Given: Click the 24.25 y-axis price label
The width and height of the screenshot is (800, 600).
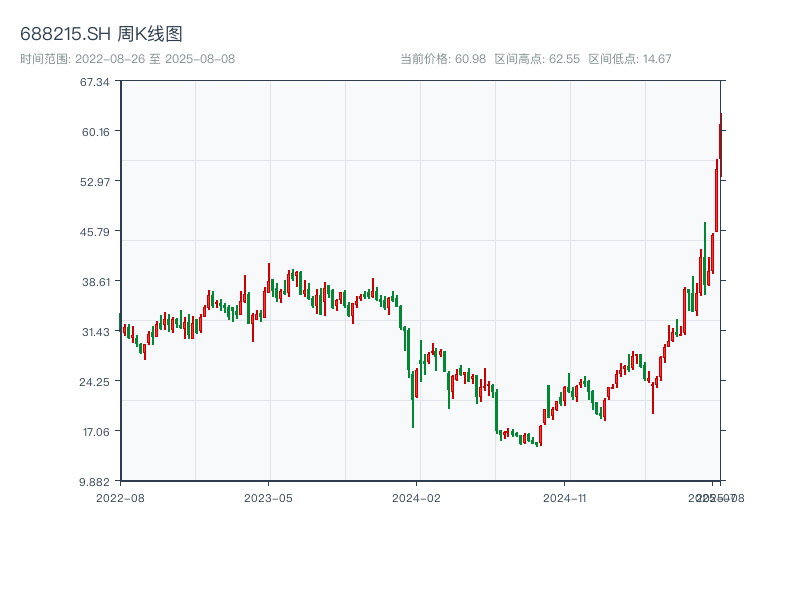Looking at the screenshot, I should point(95,381).
